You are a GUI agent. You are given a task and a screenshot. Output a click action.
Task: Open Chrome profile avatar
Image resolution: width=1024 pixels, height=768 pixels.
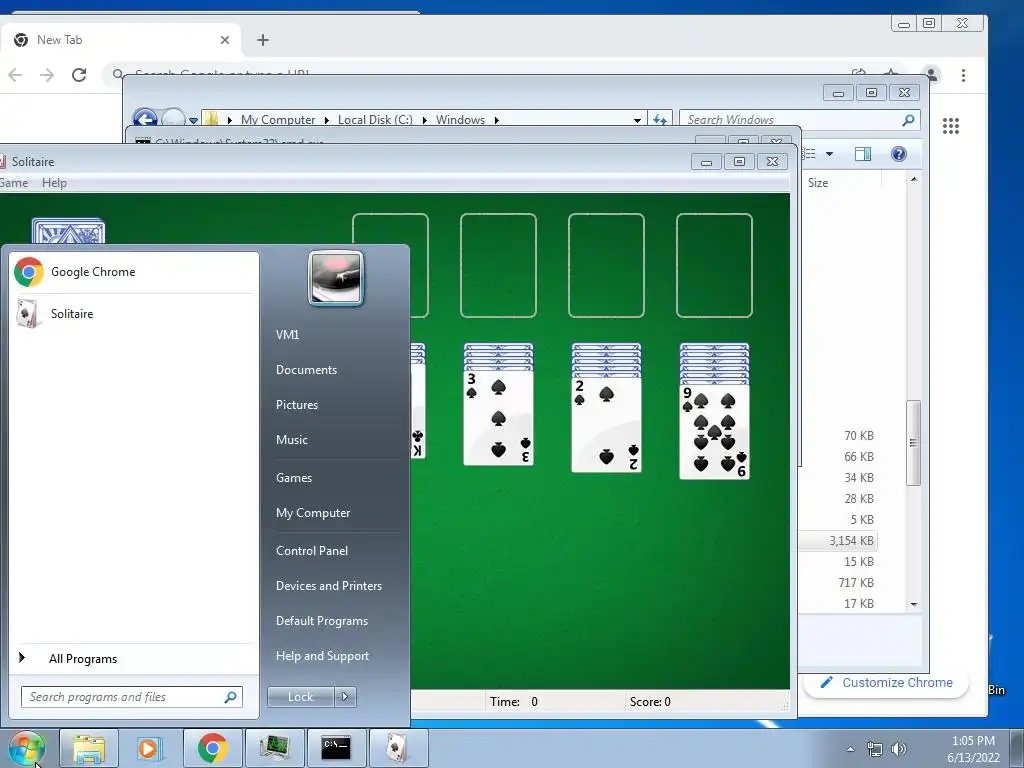click(x=931, y=74)
